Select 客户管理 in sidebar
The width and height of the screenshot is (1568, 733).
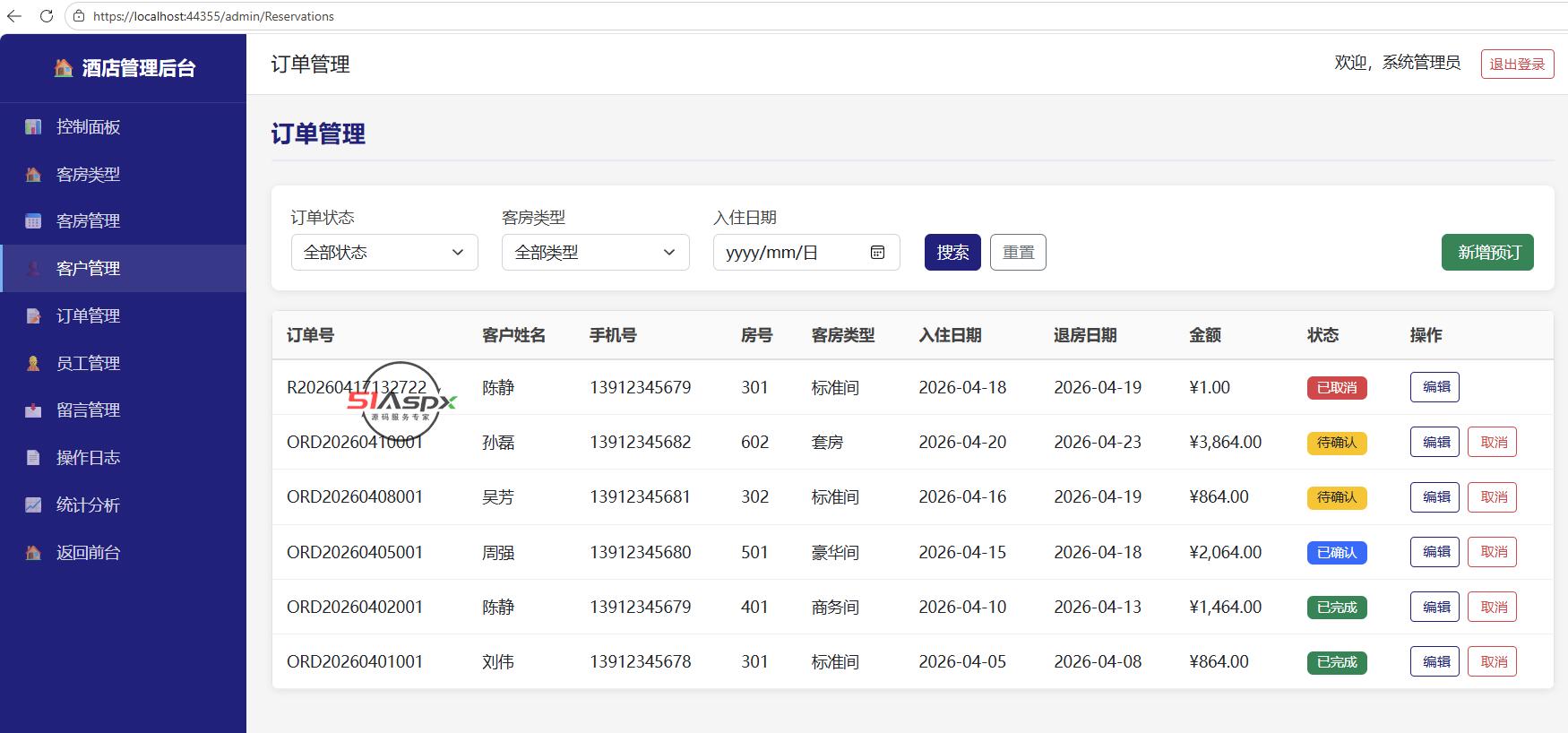tap(124, 269)
